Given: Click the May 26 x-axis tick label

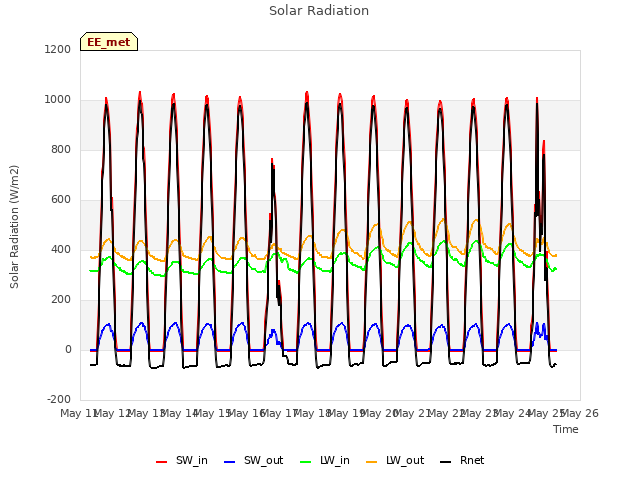Looking at the screenshot, I should pyautogui.click(x=580, y=413).
